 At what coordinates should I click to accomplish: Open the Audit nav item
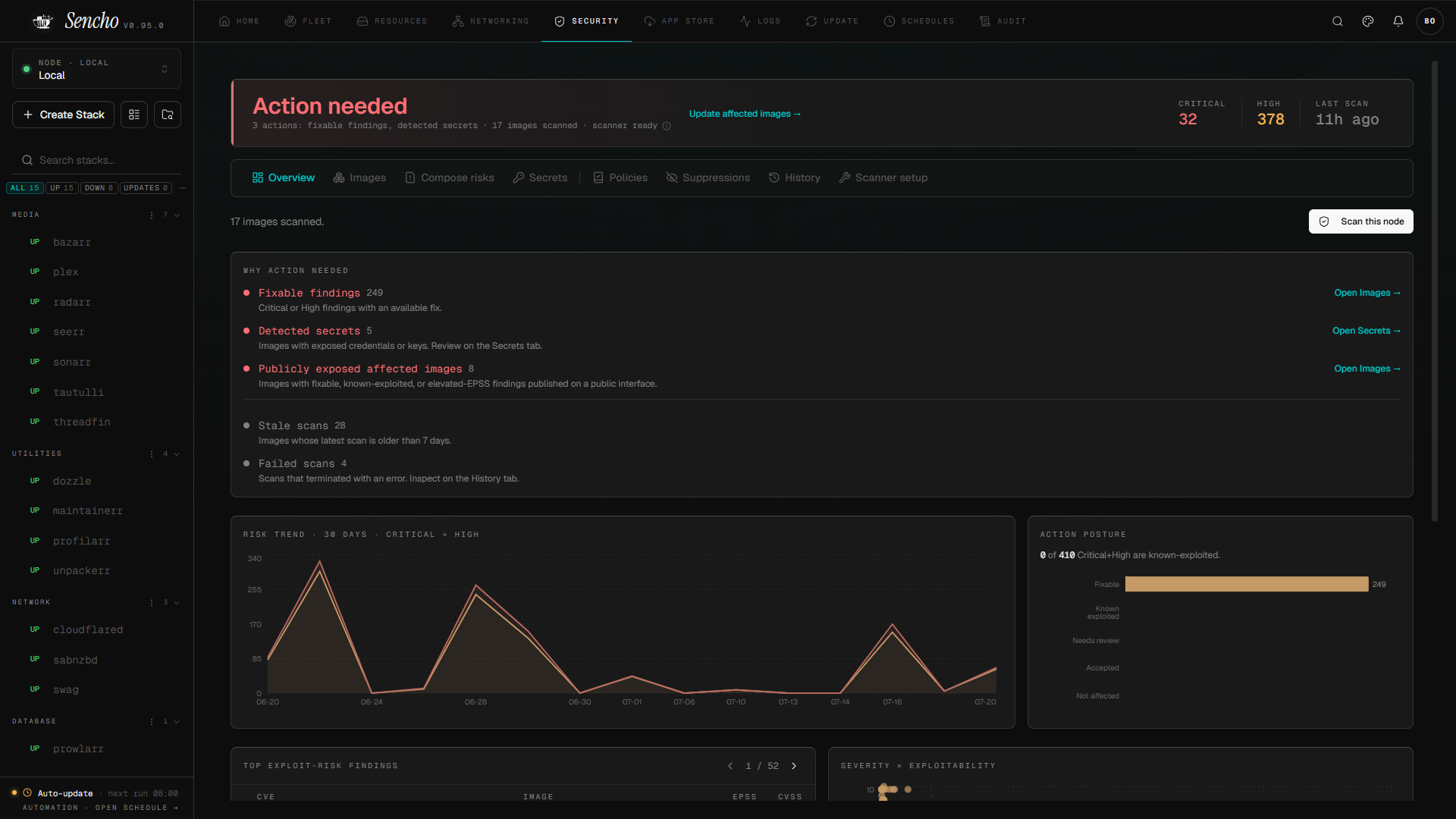[1003, 21]
